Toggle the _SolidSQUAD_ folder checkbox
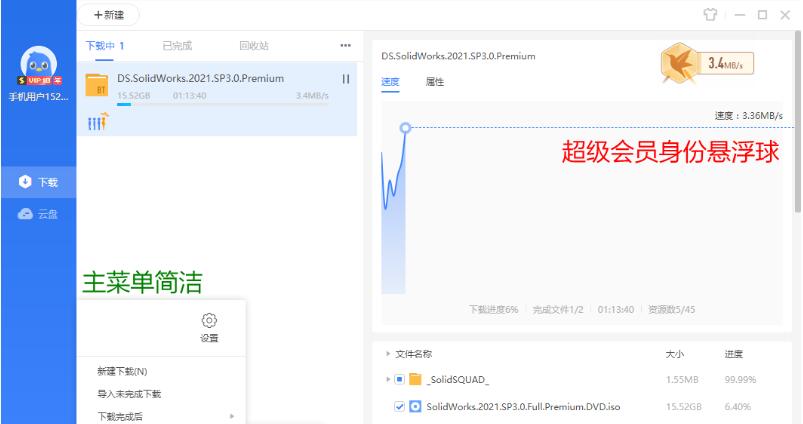 399,379
